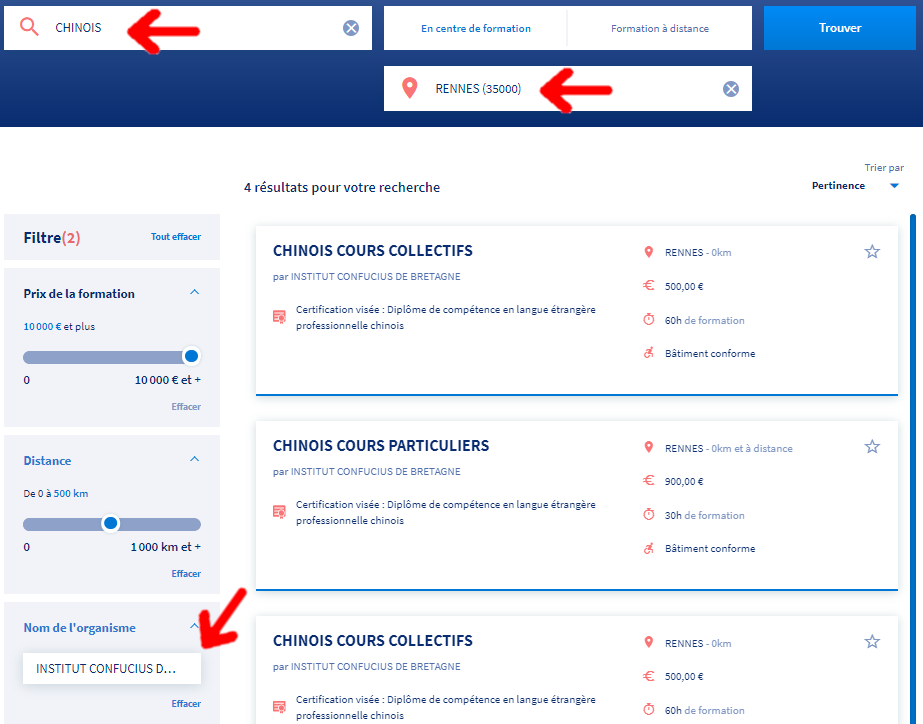Click the location pin beside RENNES - 0km et à distance
Screen dimensions: 923x724
click(648, 447)
